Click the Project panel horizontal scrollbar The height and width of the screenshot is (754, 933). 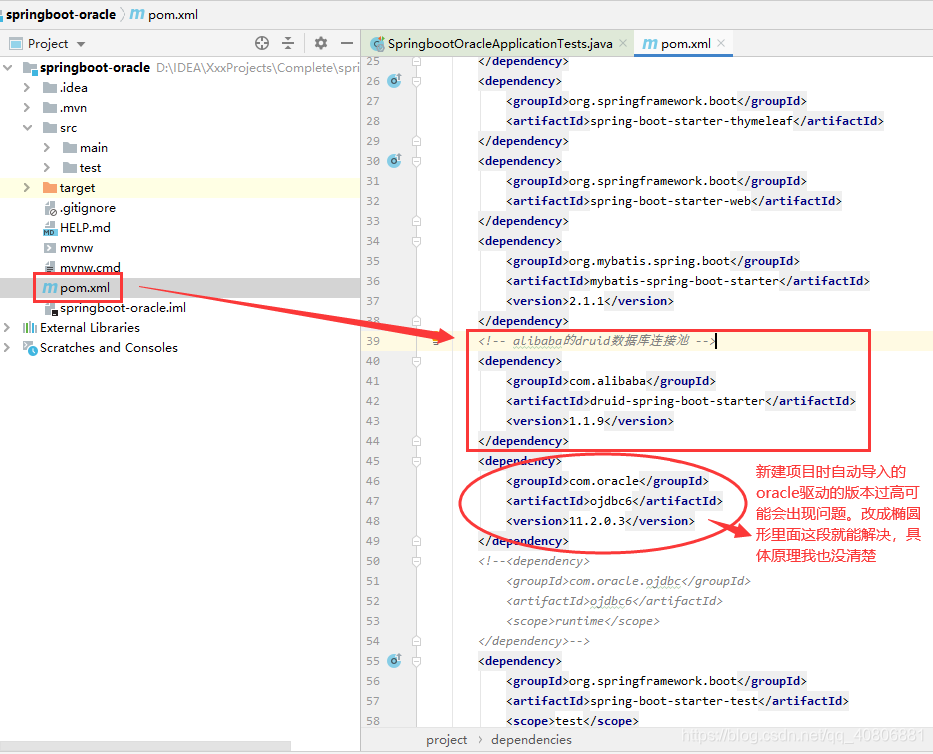[x=146, y=746]
